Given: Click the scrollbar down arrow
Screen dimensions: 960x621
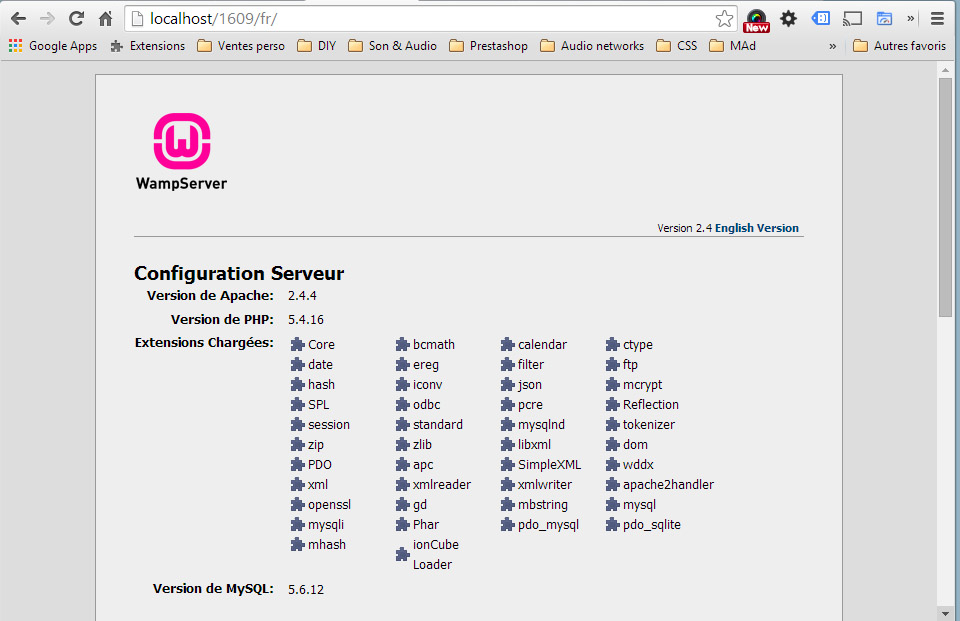Looking at the screenshot, I should (x=945, y=613).
